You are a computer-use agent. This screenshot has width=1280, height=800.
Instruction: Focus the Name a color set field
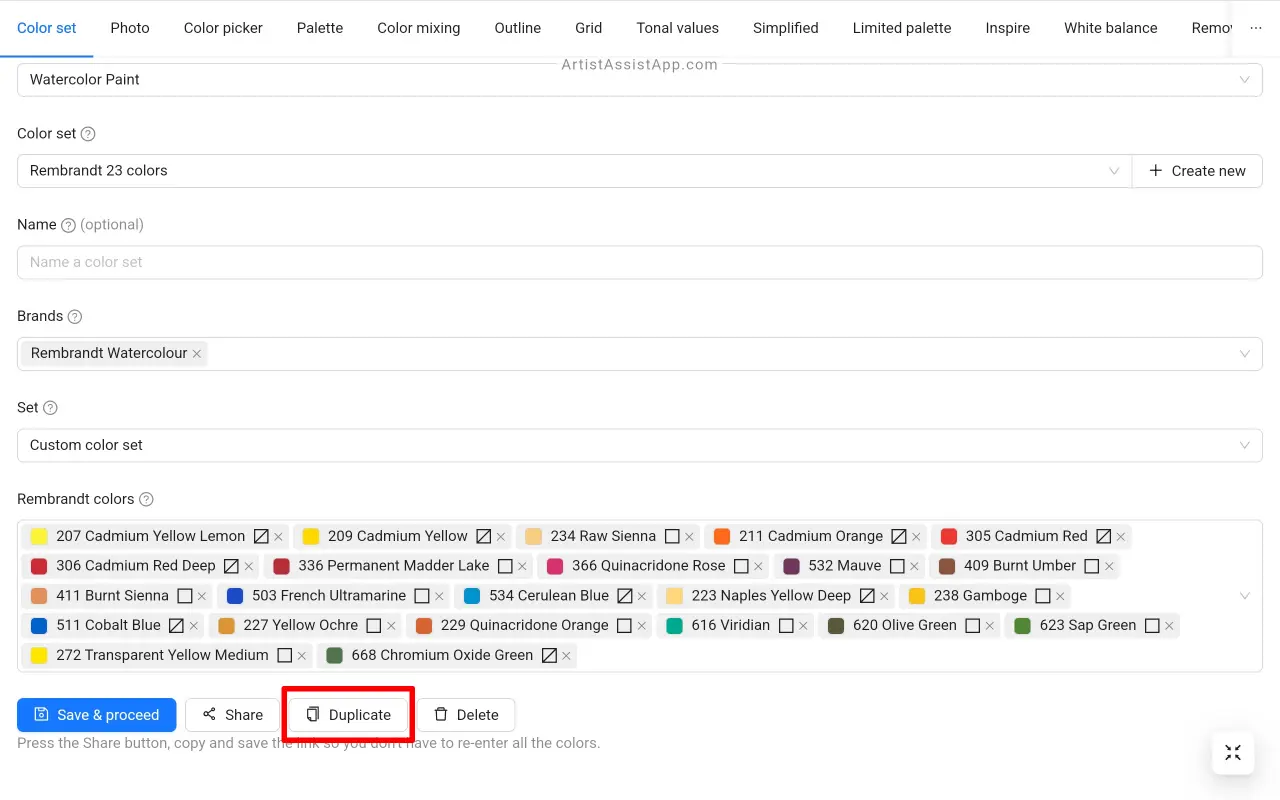(640, 263)
